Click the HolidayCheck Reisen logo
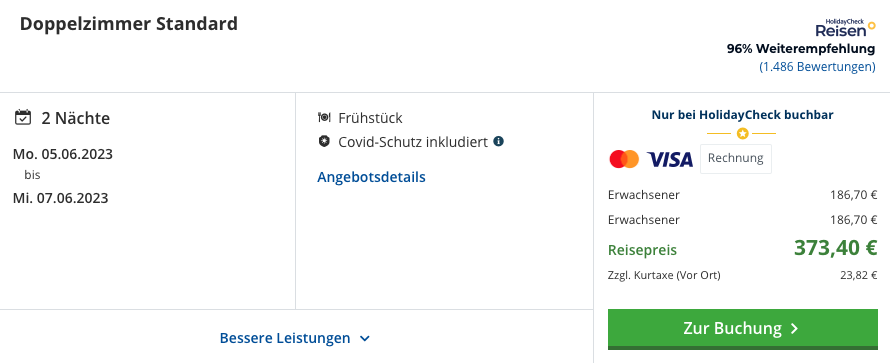 pyautogui.click(x=845, y=28)
